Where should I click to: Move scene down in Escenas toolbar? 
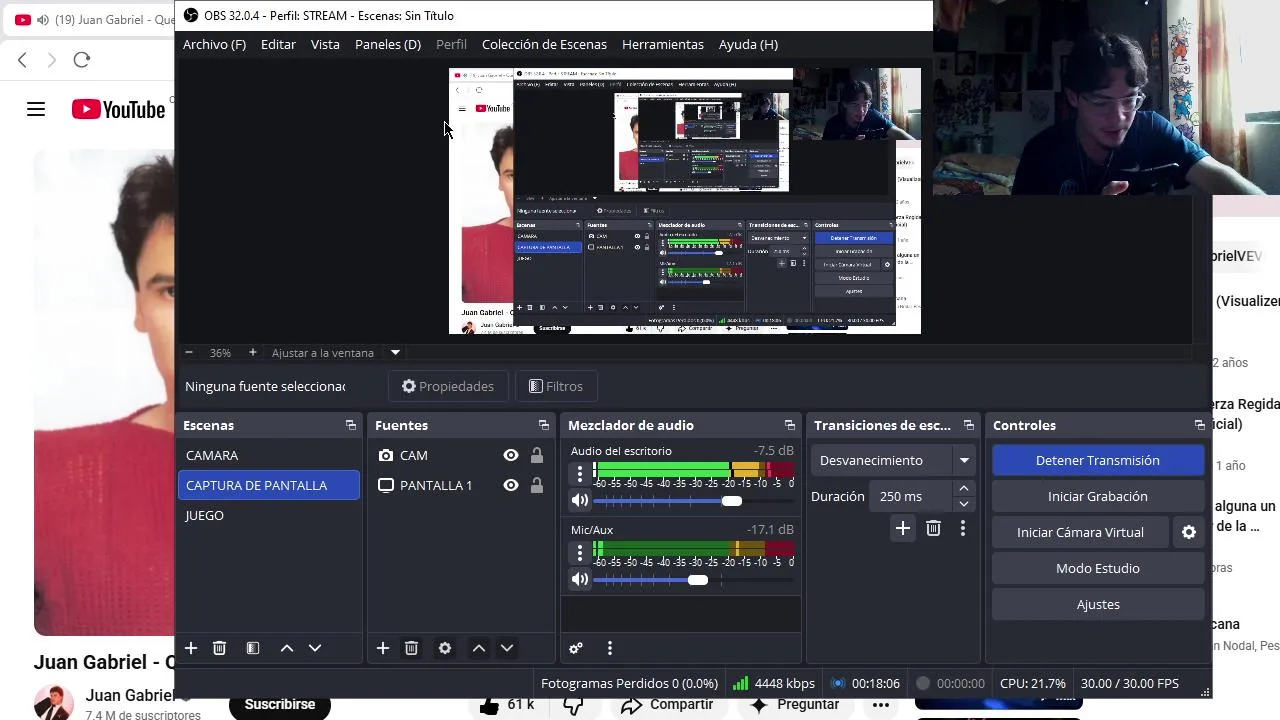pyautogui.click(x=315, y=648)
